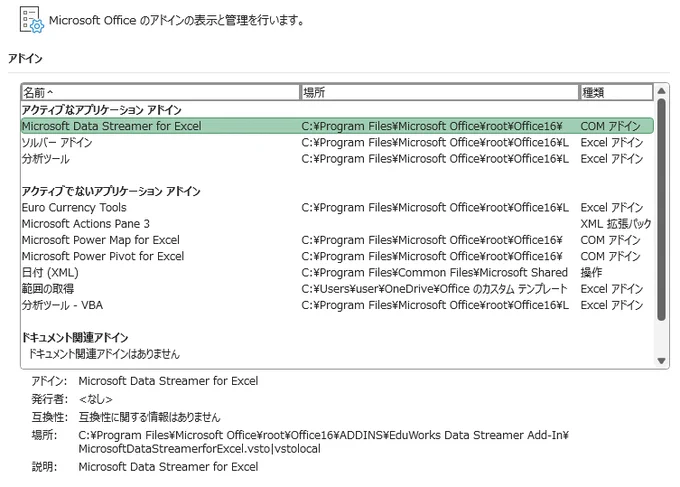
Task: Click XML 拡張パック type cell
Action: pos(616,224)
